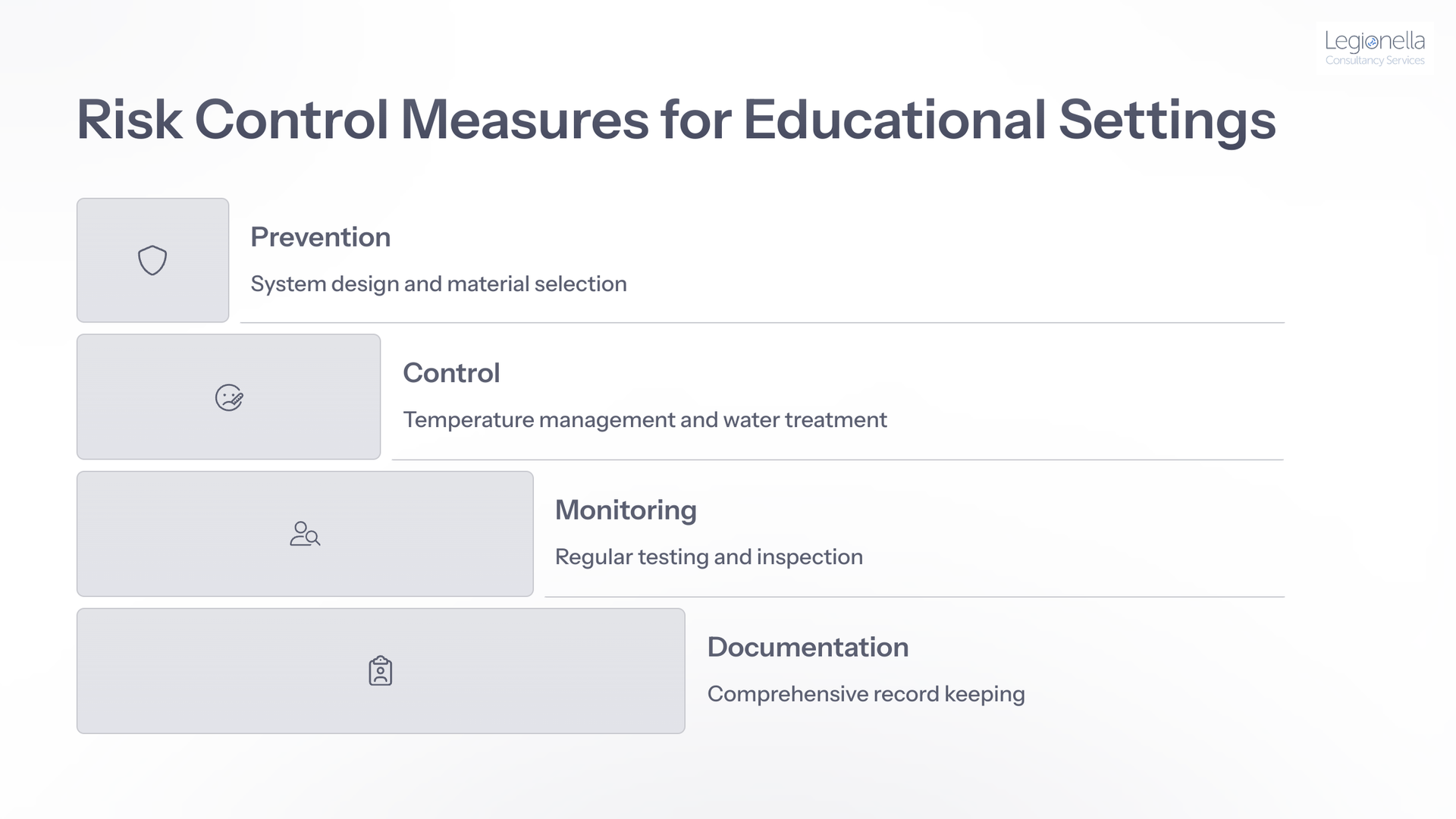Viewport: 1456px width, 819px height.
Task: Select the grey Prevention step box
Action: (152, 260)
